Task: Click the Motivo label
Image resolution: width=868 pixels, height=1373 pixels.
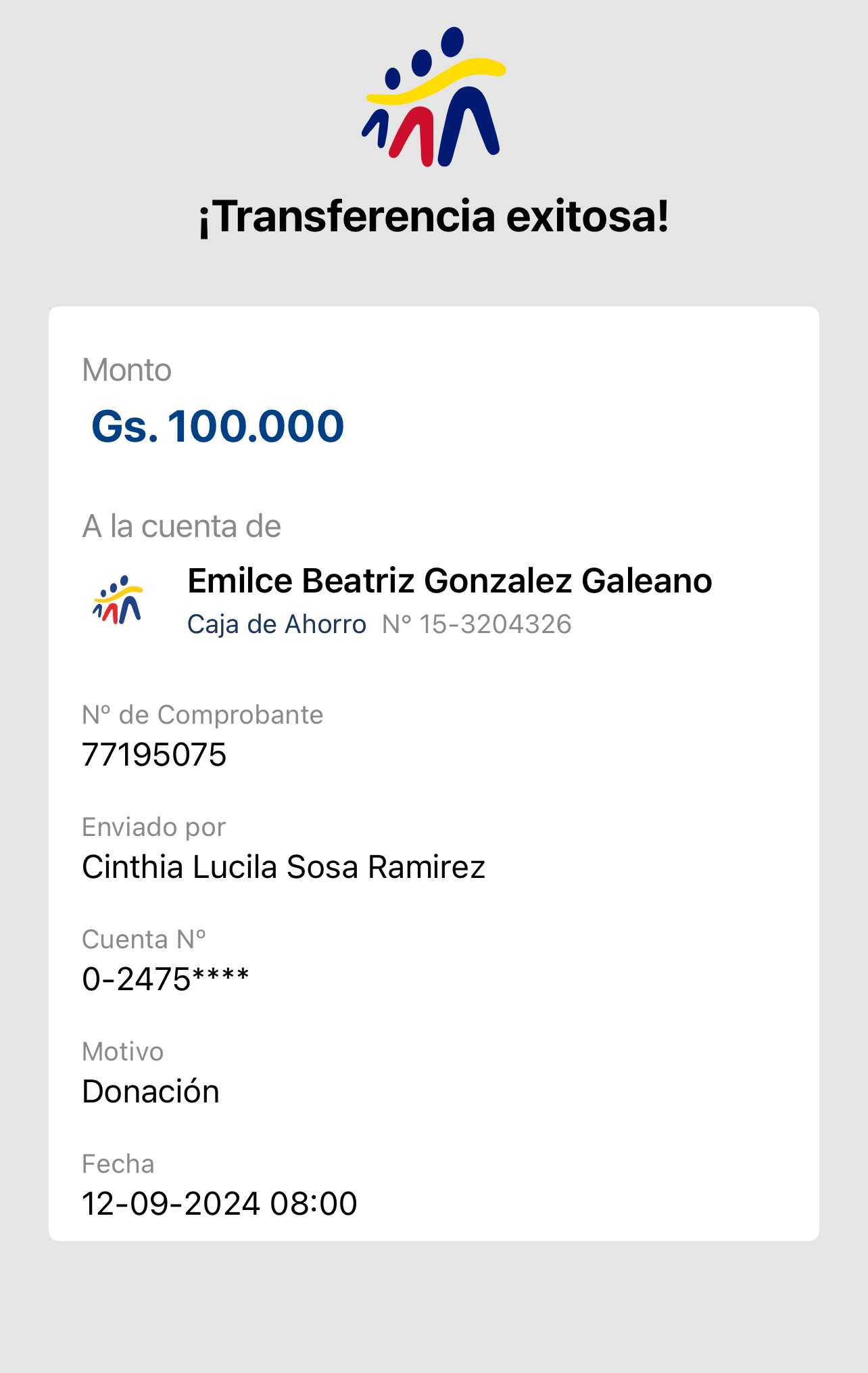Action: click(122, 1052)
